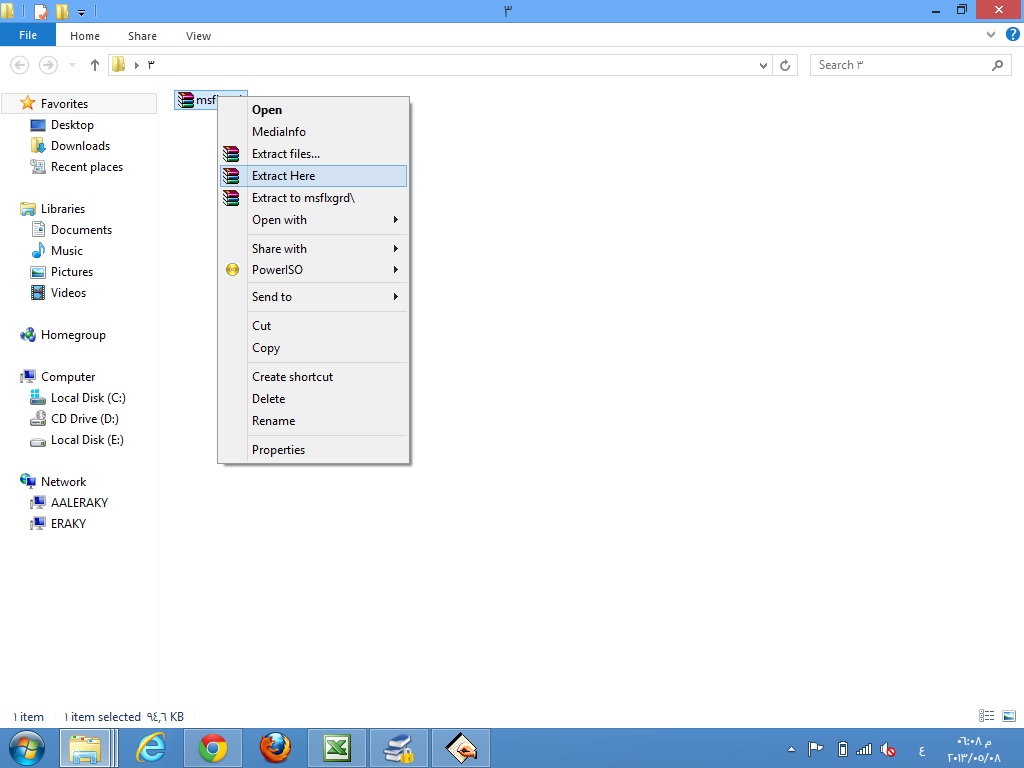
Task: Open the Pictures library
Action: click(72, 272)
